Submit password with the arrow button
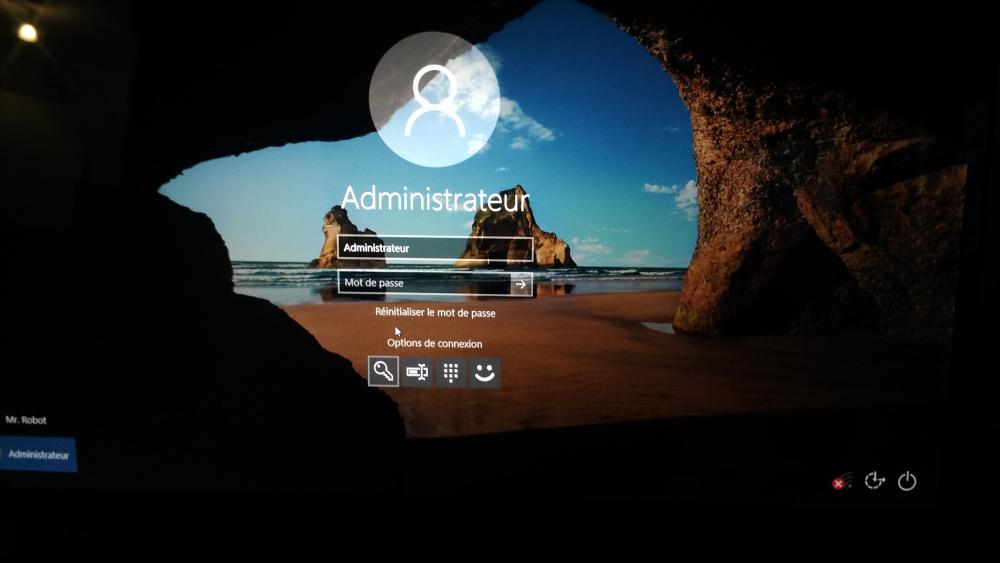 click(x=521, y=284)
